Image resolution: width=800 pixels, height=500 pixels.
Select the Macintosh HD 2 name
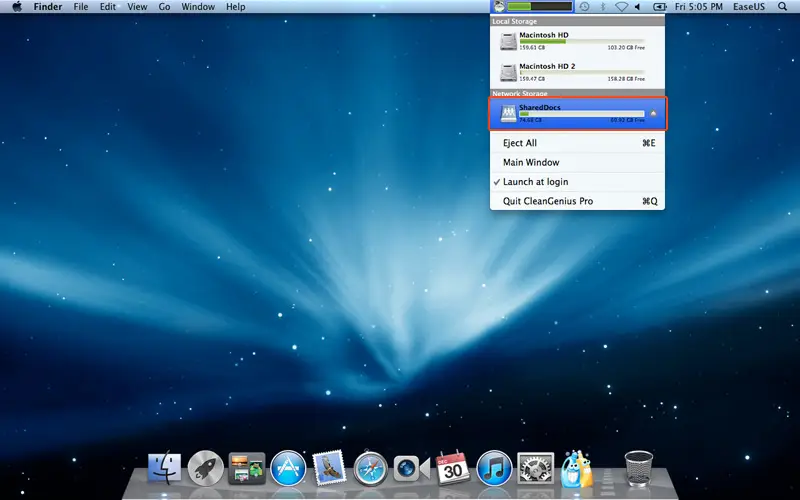[547, 66]
